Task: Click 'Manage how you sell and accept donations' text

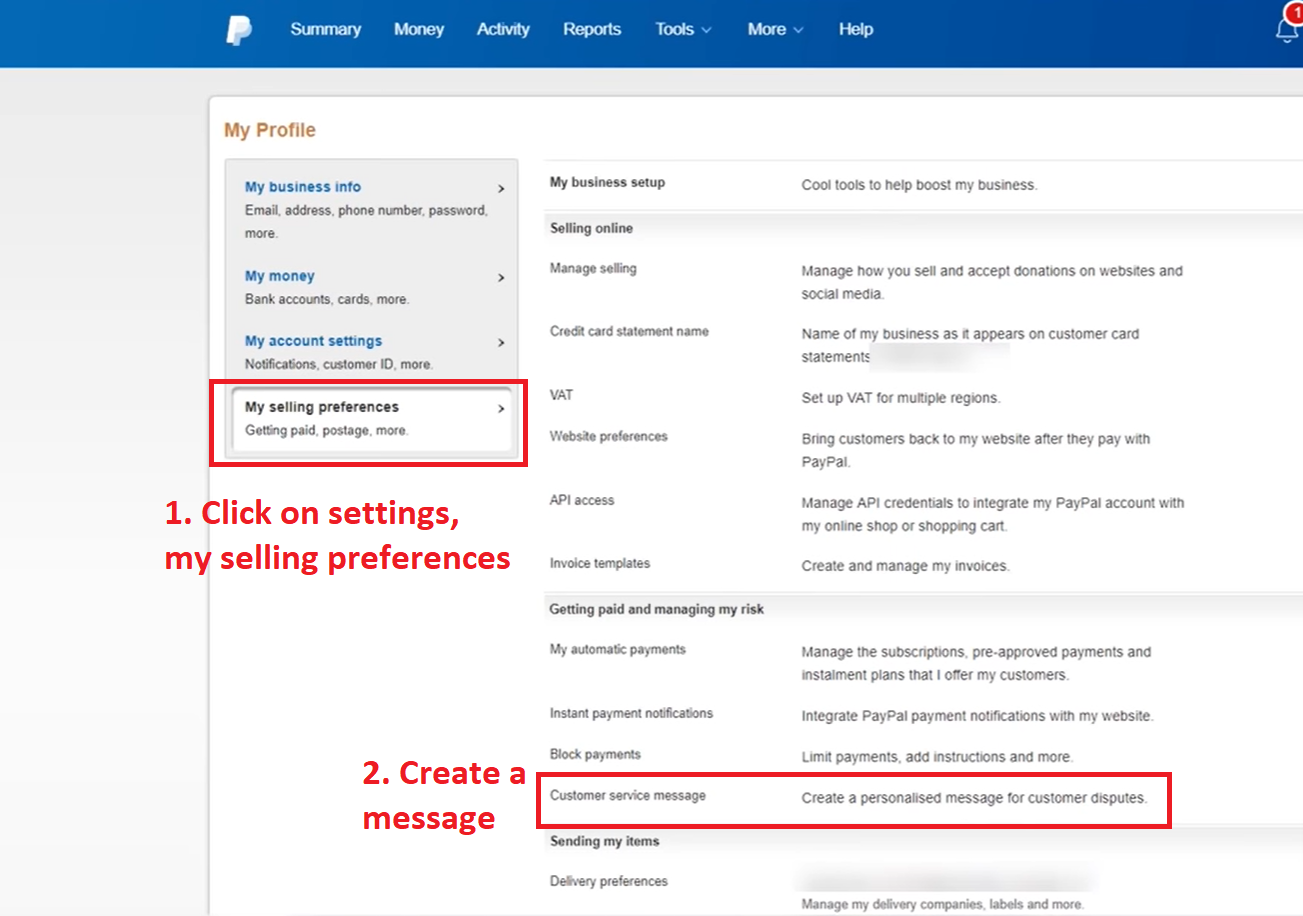Action: pyautogui.click(x=992, y=282)
